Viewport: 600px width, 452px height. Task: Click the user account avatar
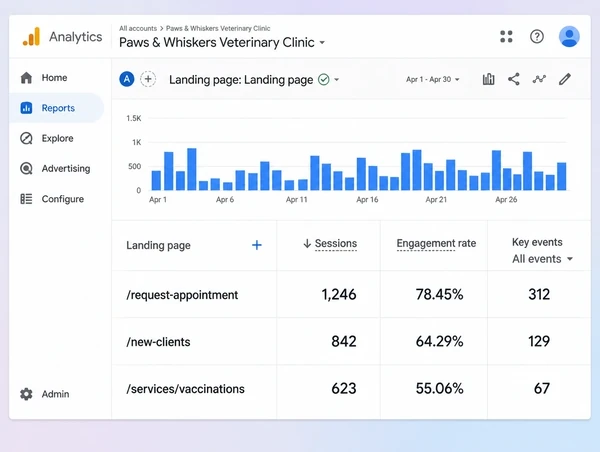(x=569, y=36)
